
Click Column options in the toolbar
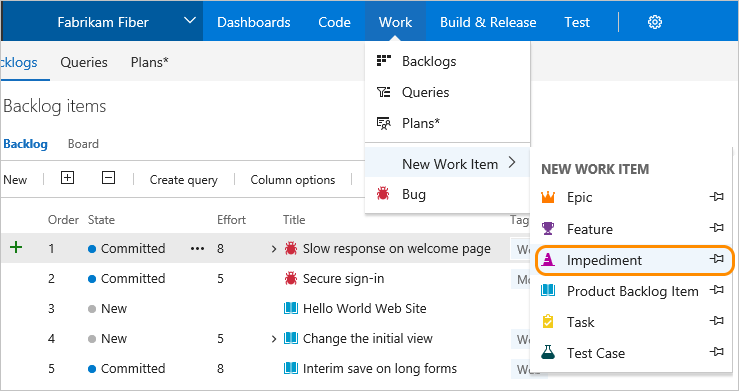click(x=293, y=179)
